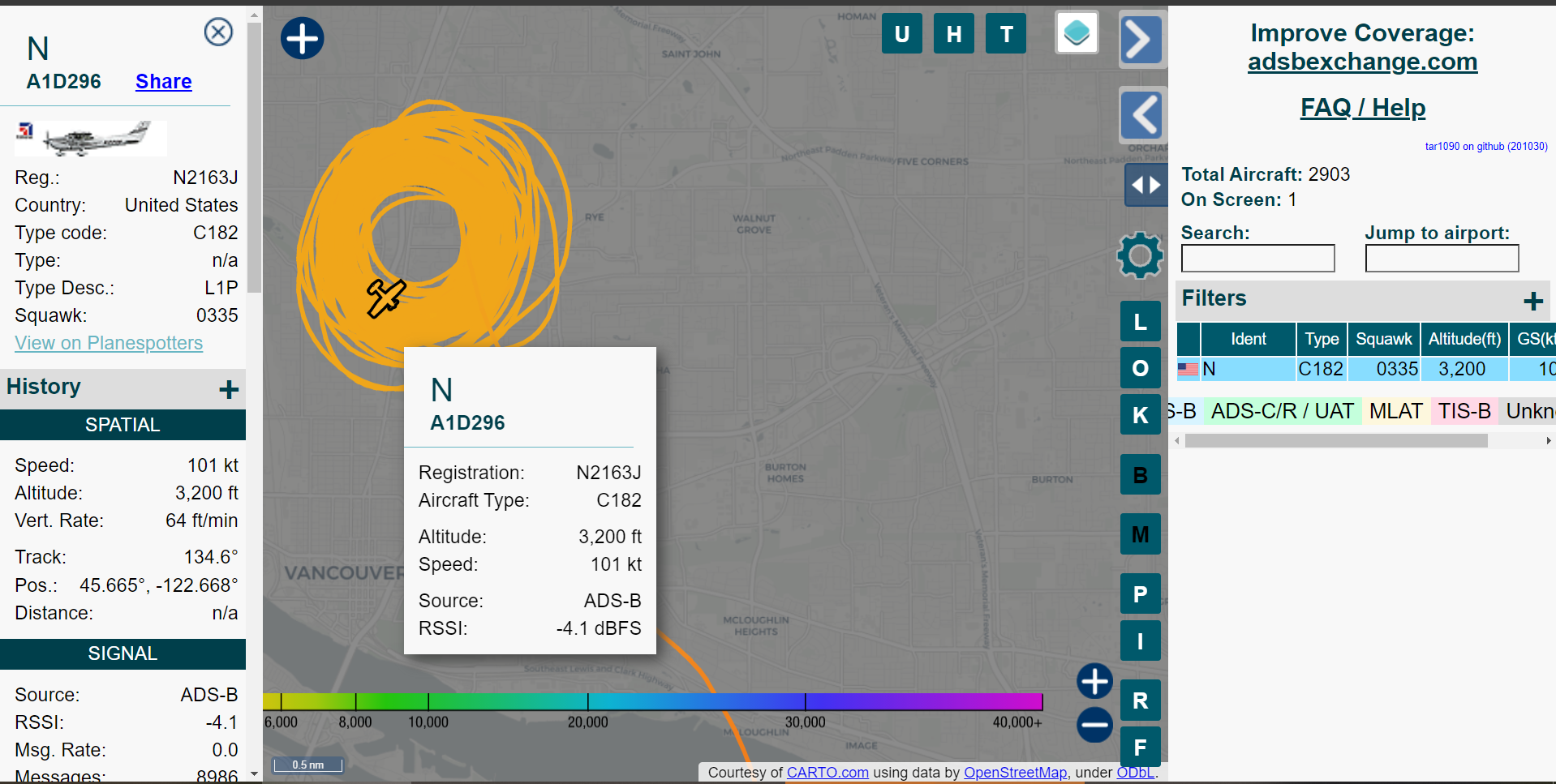
Task: Sort table by Altitude(ft) column
Action: point(1464,339)
